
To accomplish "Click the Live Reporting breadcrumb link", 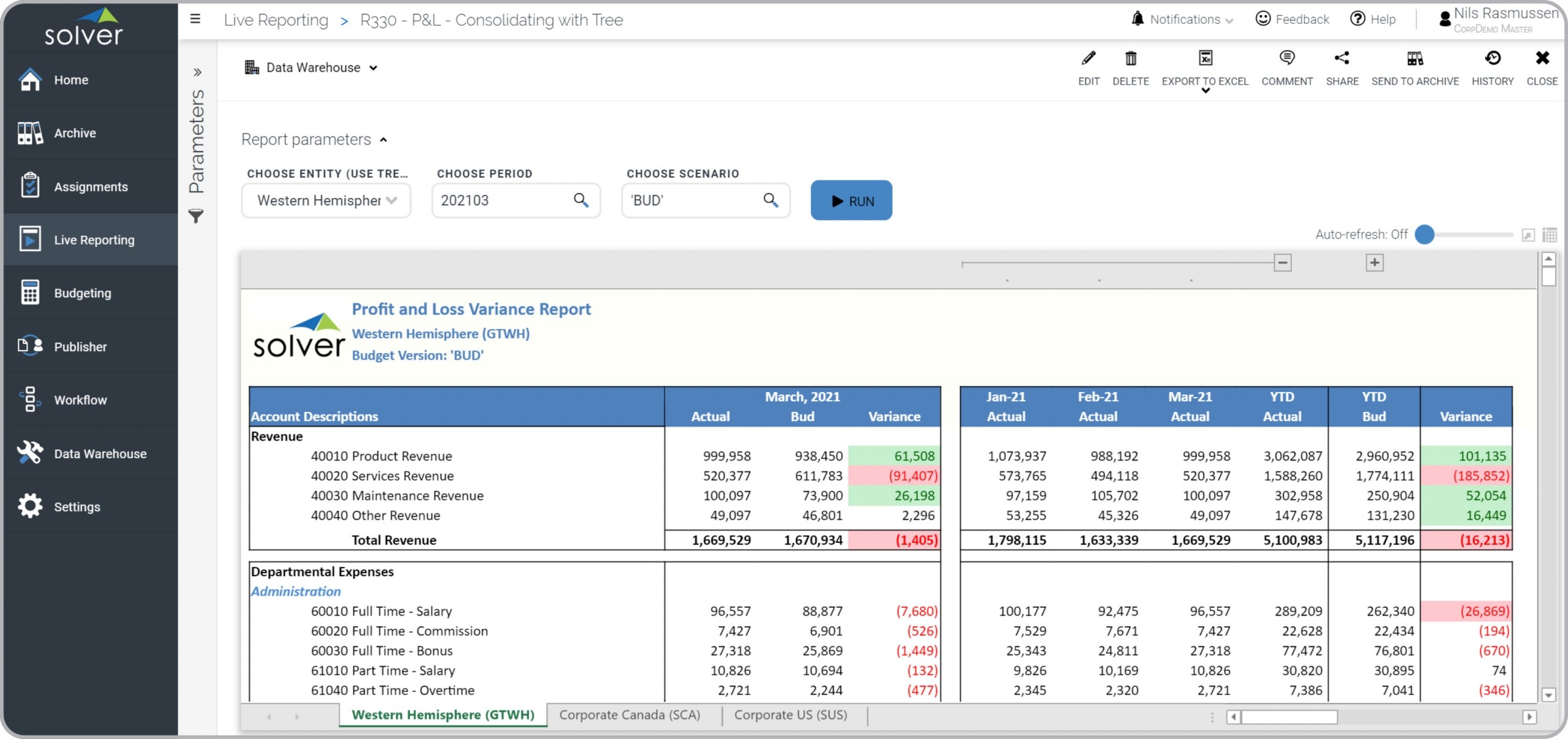I will (x=276, y=20).
